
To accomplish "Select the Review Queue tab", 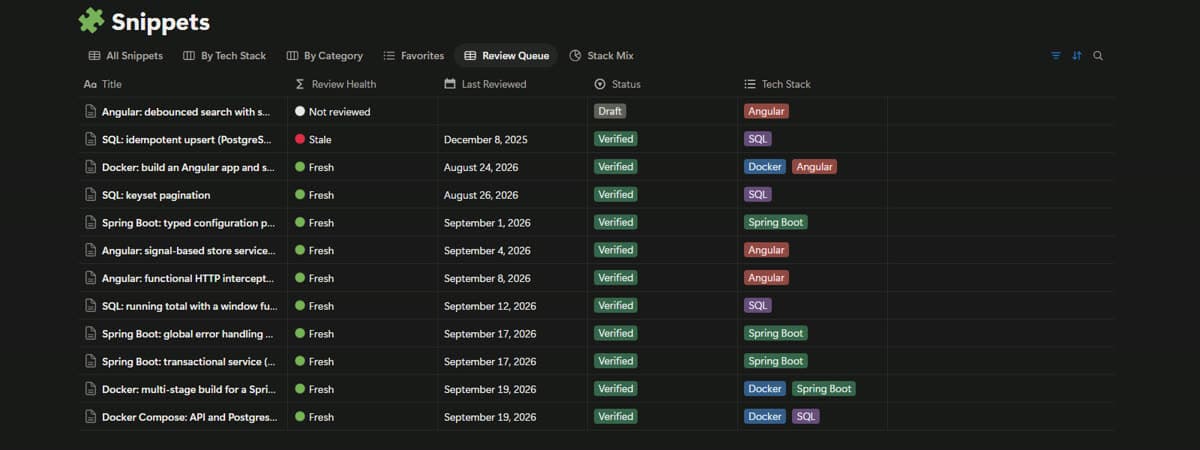I will pos(507,56).
